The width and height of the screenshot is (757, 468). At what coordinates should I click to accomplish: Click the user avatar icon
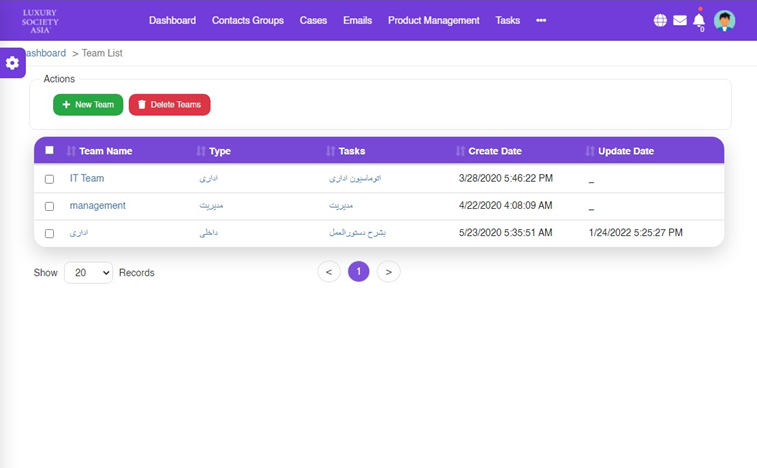coord(724,20)
